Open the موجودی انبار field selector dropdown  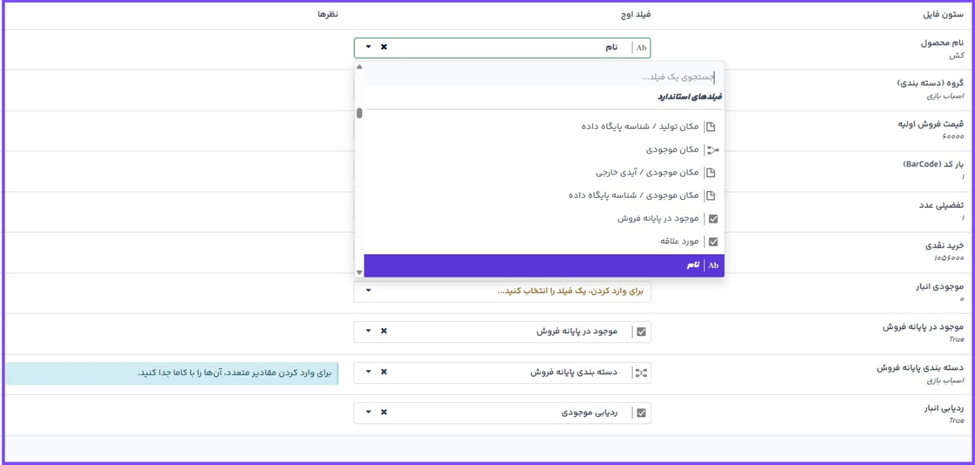click(368, 291)
